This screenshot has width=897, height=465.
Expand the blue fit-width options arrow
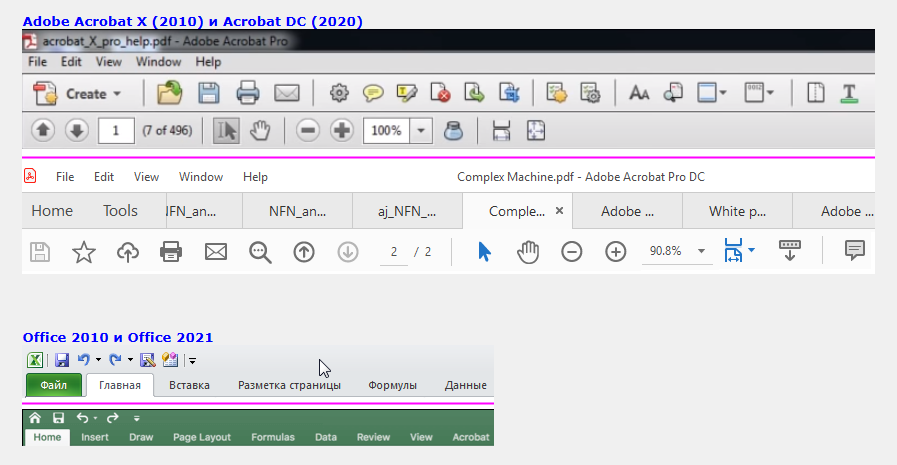pos(752,250)
